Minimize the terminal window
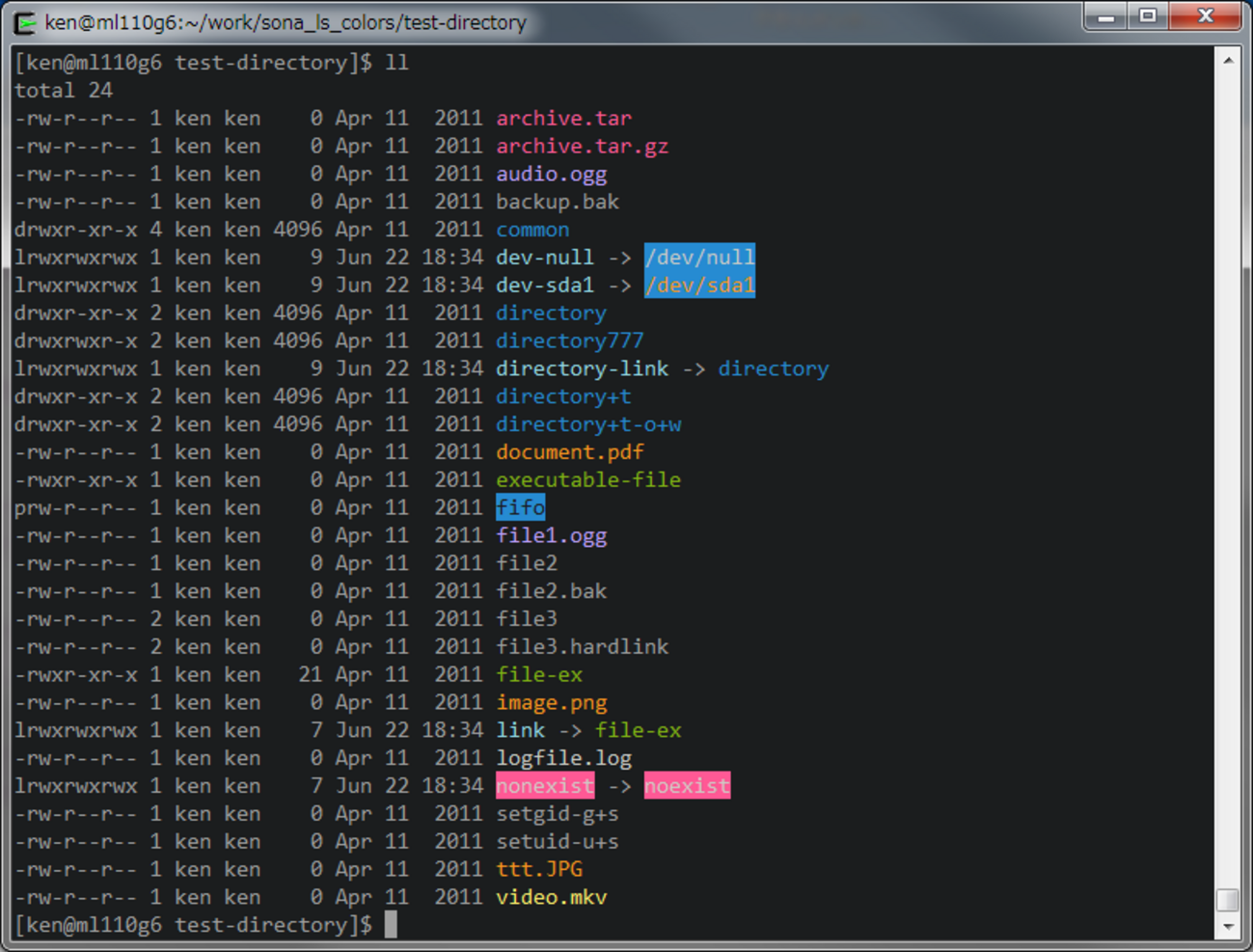The image size is (1253, 952). [1106, 17]
